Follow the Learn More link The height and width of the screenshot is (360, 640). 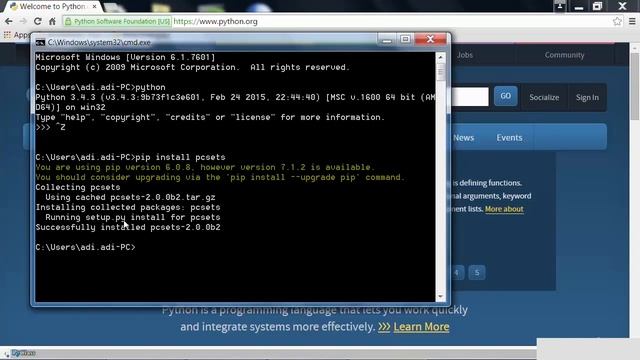pyautogui.click(x=421, y=327)
